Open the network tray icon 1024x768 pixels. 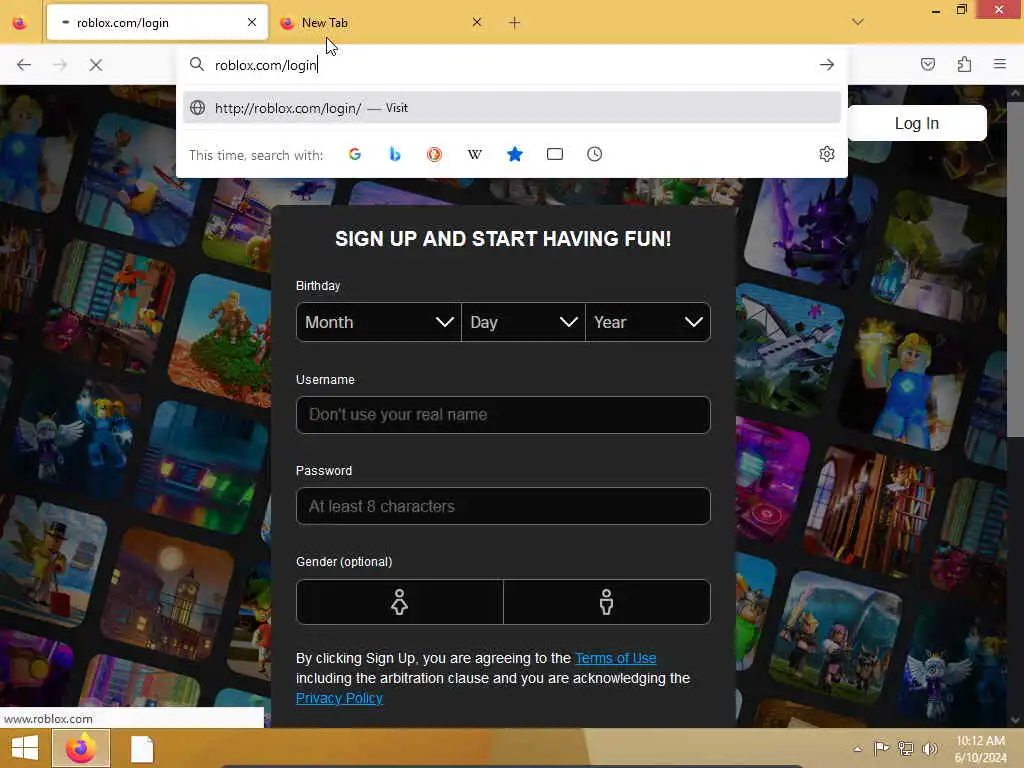click(x=905, y=748)
